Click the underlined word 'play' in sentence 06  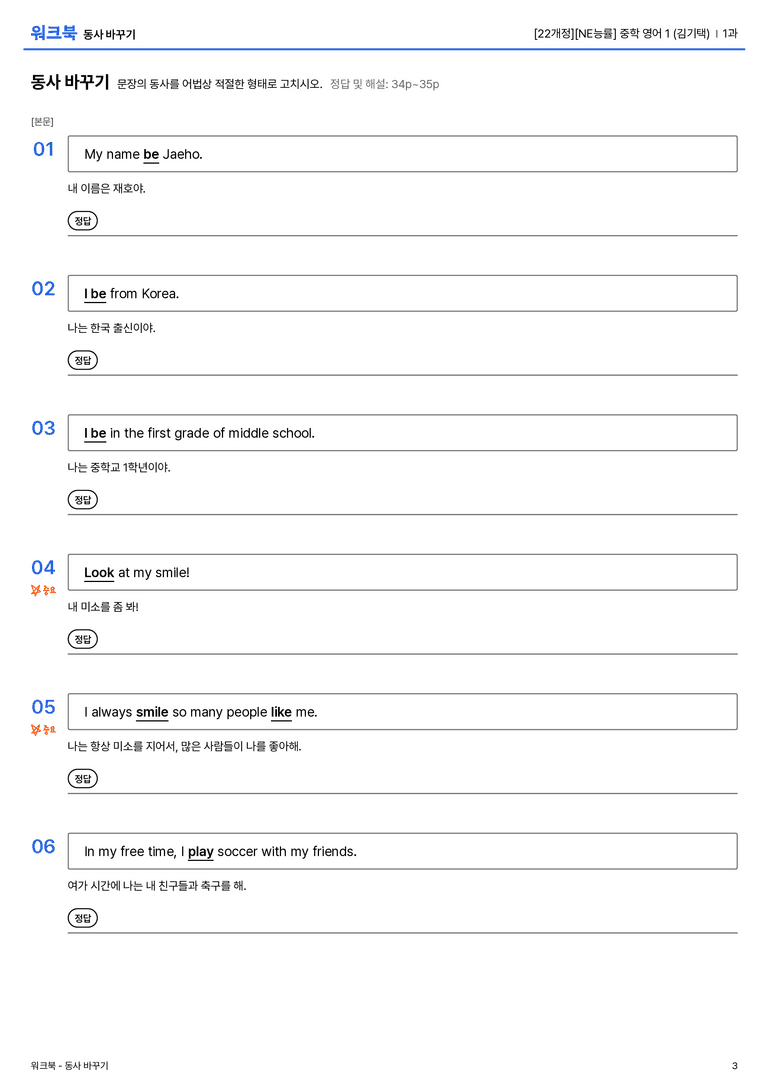(200, 852)
